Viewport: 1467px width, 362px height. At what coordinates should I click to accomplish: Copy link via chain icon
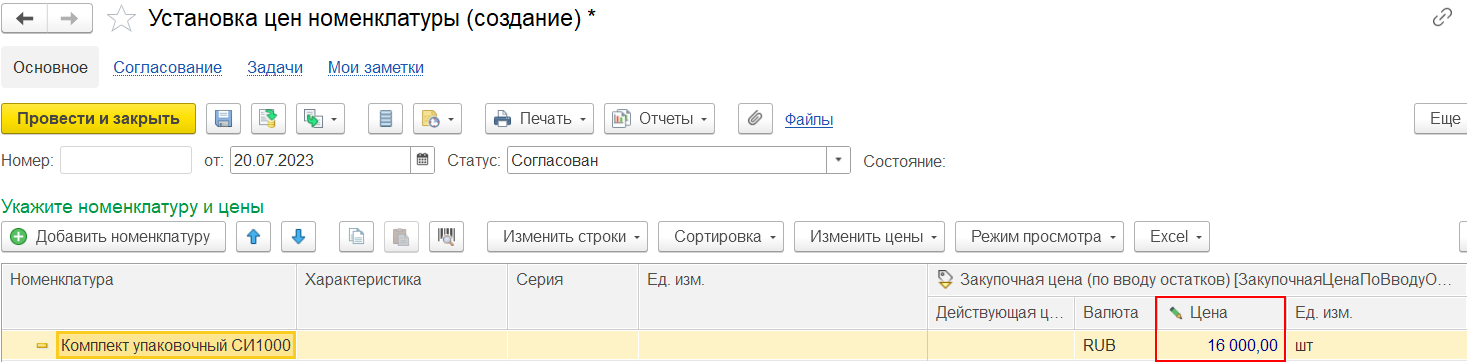pyautogui.click(x=1442, y=17)
